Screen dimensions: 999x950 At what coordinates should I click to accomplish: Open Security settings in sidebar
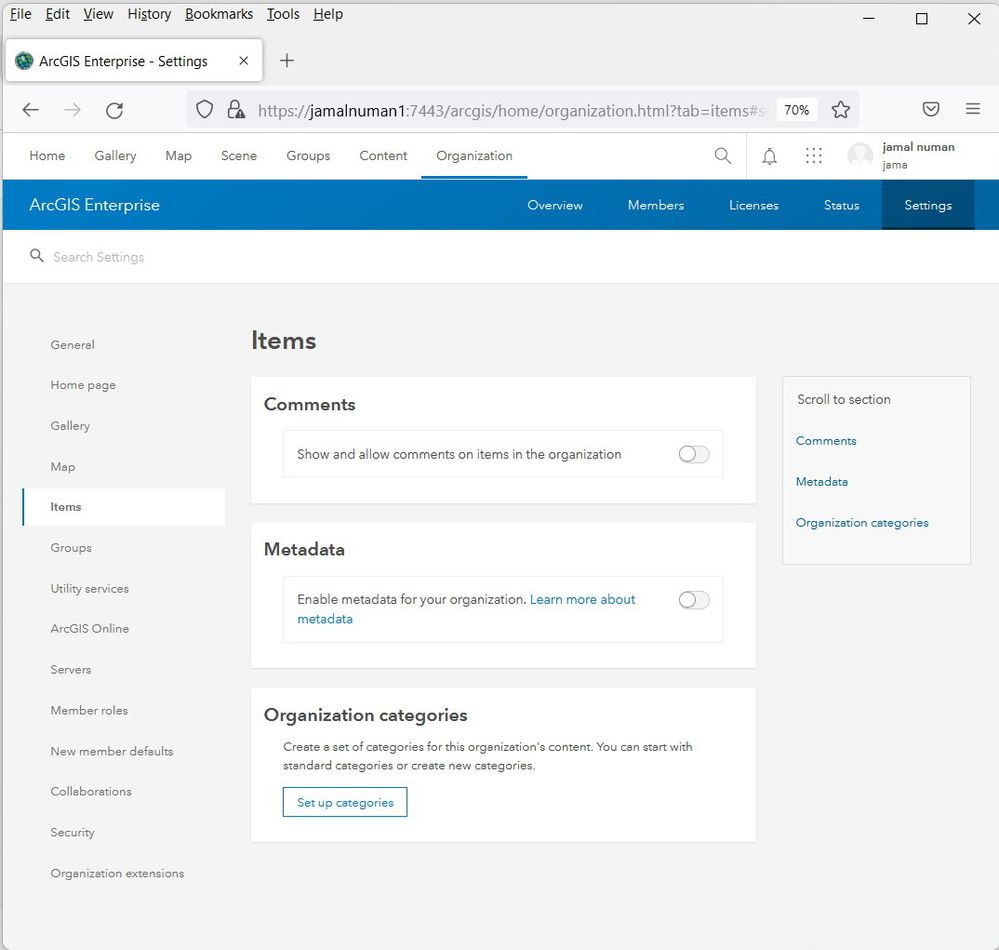73,832
